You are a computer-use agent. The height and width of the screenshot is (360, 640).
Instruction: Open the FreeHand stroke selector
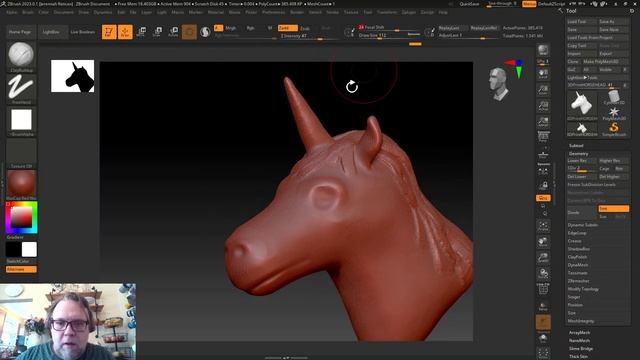(x=21, y=89)
